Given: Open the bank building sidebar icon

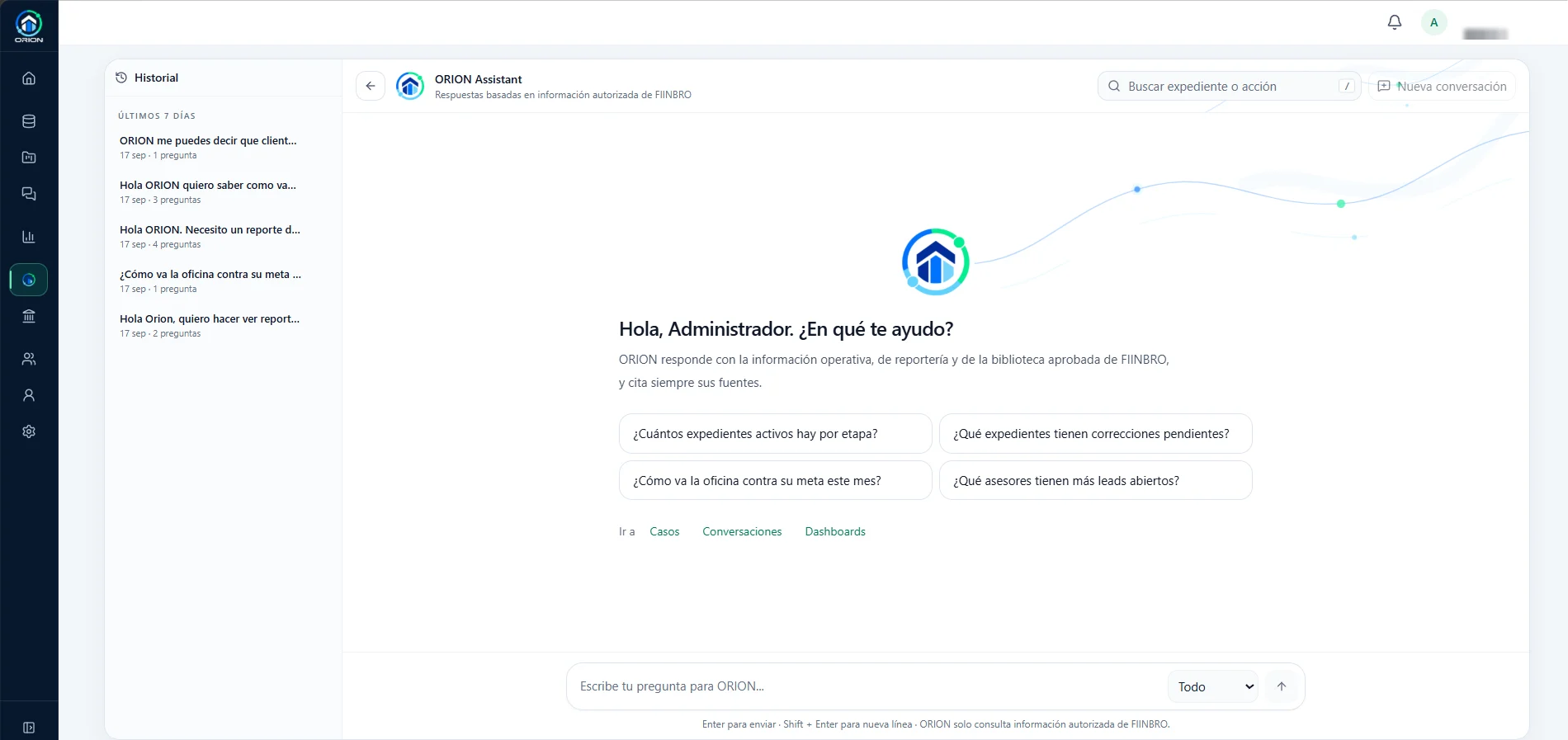Looking at the screenshot, I should pos(29,316).
